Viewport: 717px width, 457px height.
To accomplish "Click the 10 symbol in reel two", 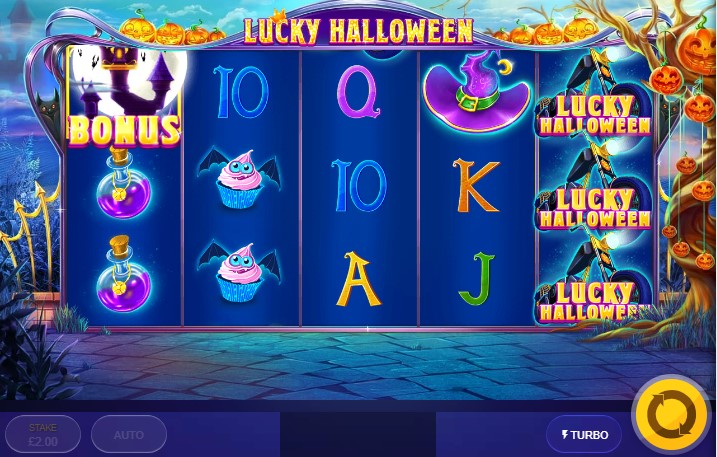I will point(241,92).
